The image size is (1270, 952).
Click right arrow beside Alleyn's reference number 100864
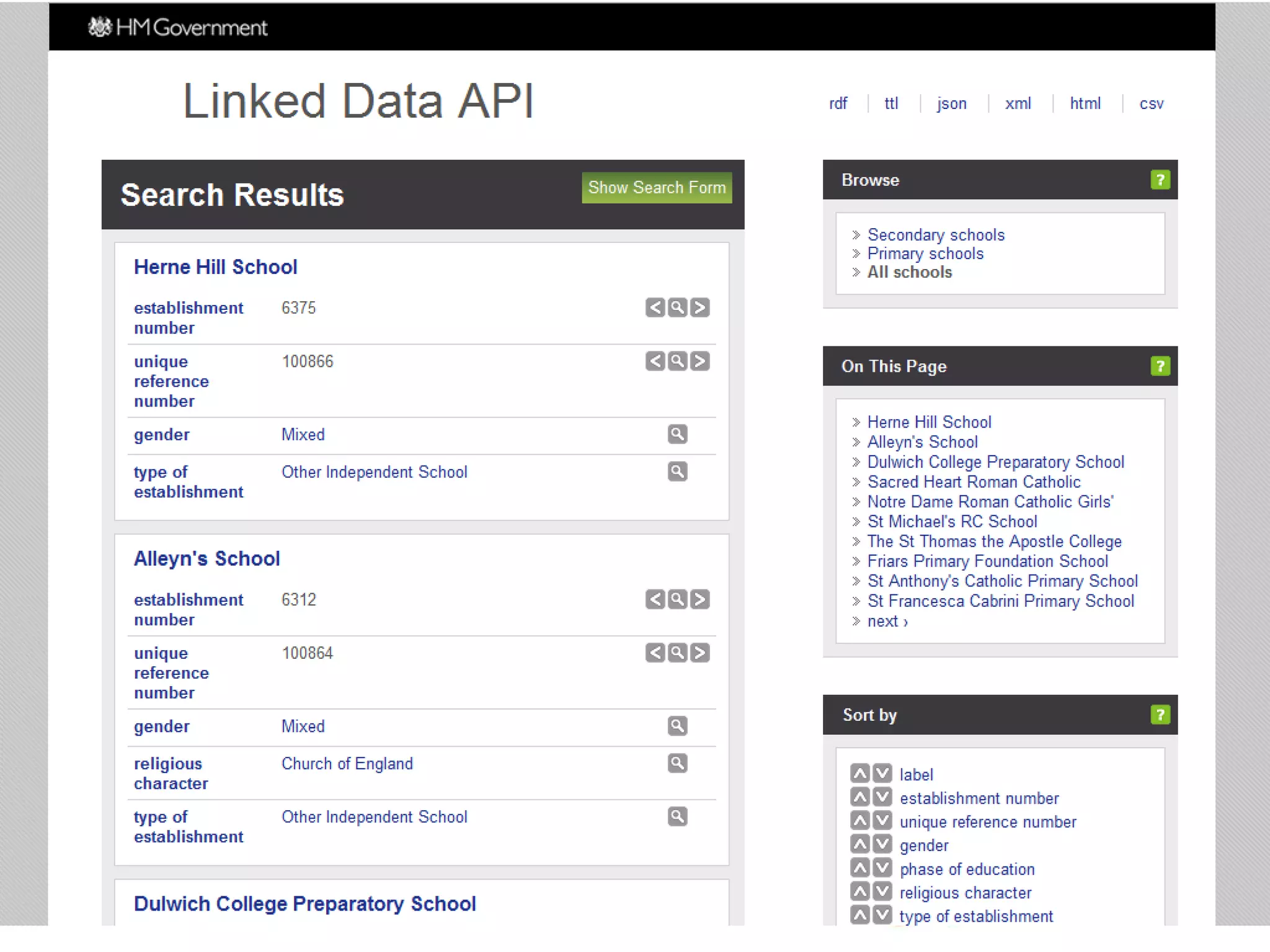point(700,653)
